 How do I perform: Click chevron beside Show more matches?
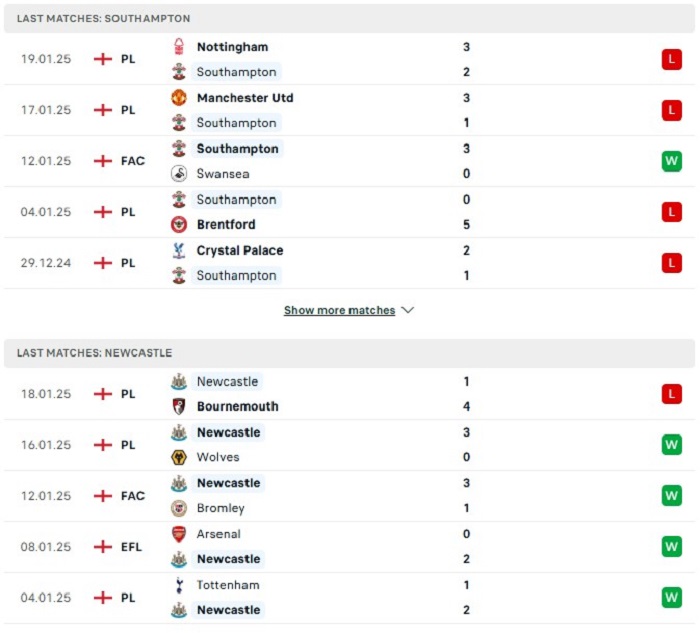coord(408,310)
